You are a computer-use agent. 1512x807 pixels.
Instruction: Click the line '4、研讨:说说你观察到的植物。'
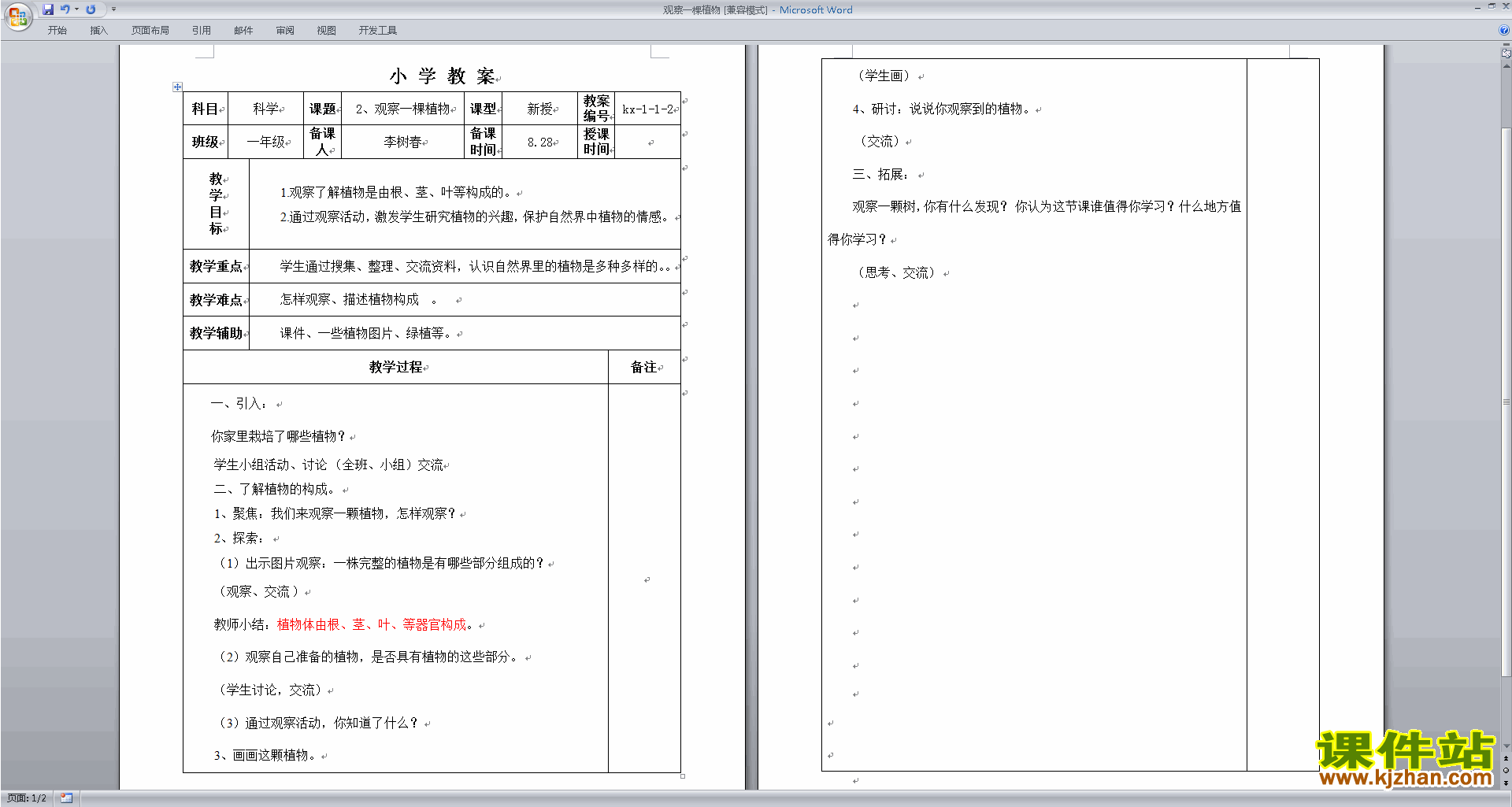pos(942,109)
